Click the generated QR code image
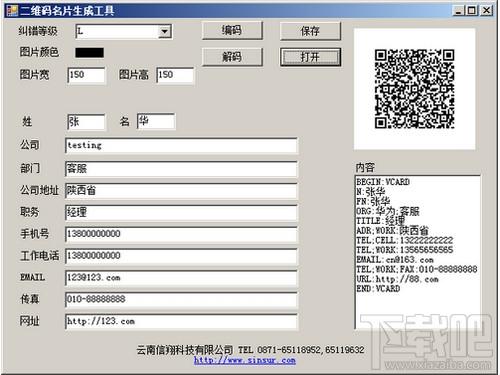 414,89
